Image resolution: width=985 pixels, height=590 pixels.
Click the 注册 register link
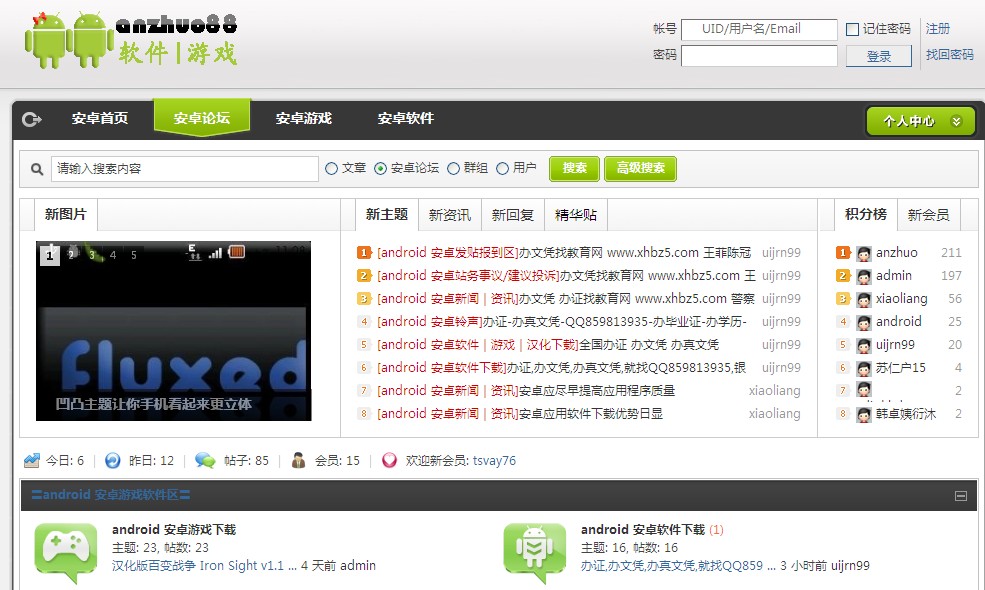coord(938,28)
